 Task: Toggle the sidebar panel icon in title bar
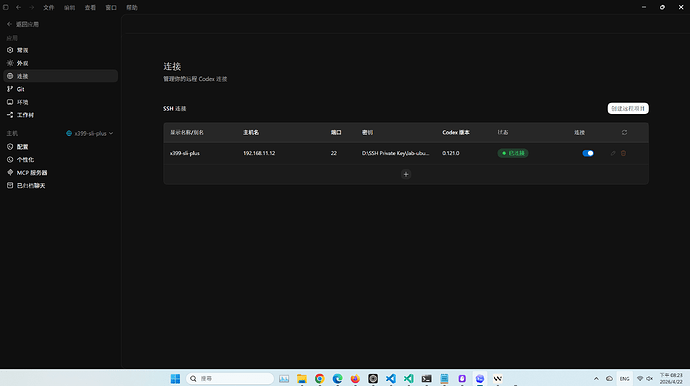(6, 7)
